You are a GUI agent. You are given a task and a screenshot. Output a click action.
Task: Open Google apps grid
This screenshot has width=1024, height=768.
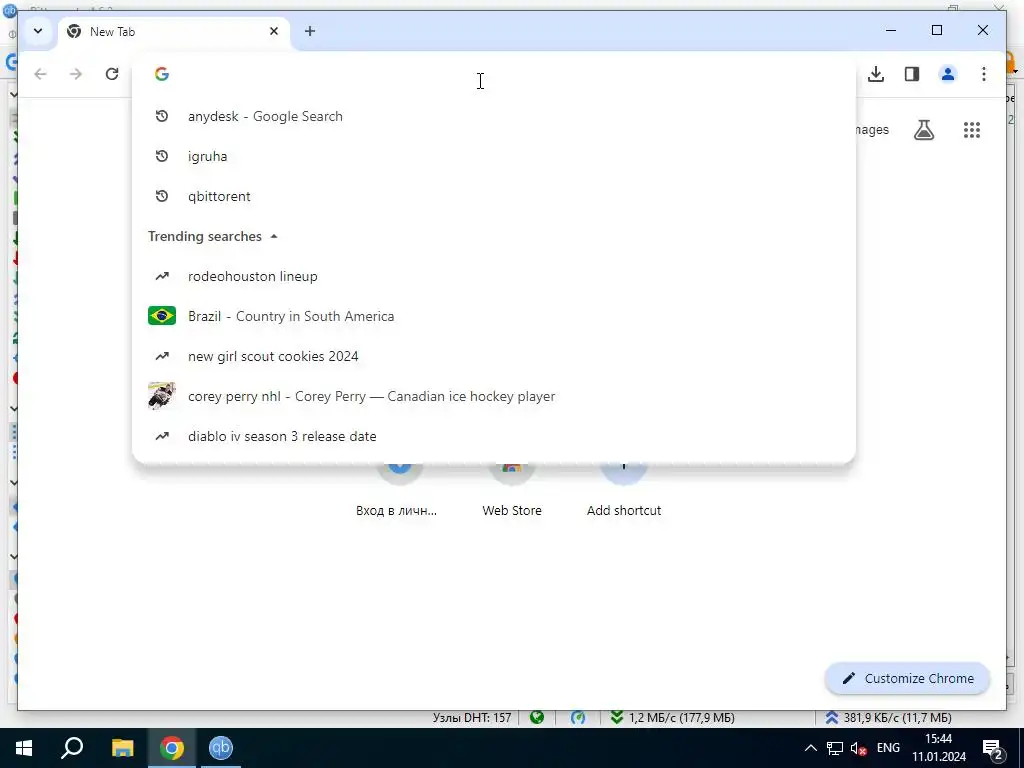[972, 130]
